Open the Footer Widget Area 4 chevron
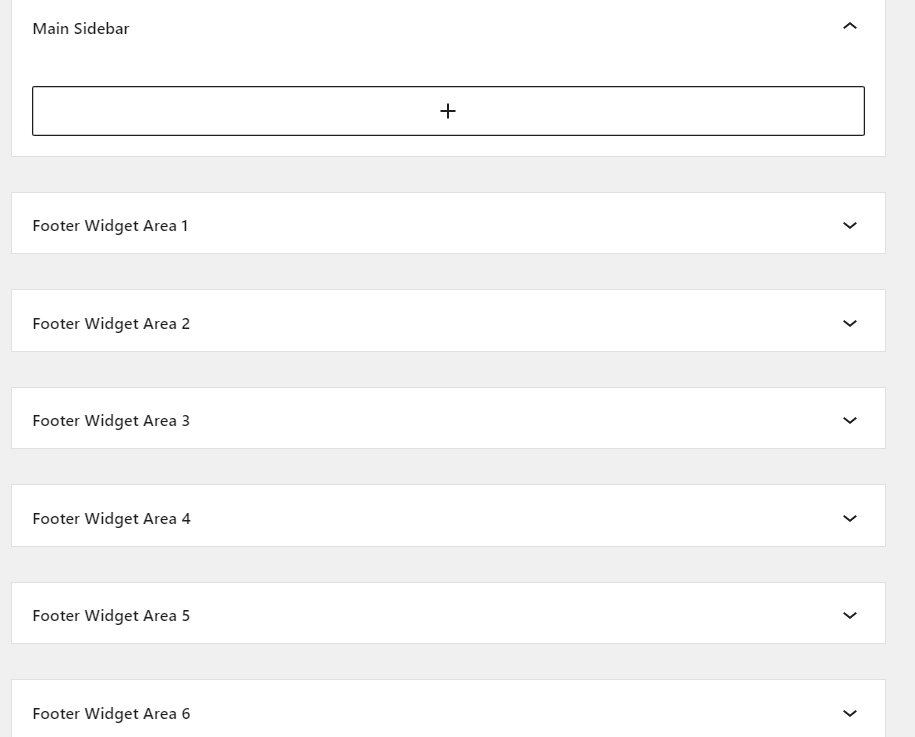Image resolution: width=915 pixels, height=737 pixels. pyautogui.click(x=850, y=518)
